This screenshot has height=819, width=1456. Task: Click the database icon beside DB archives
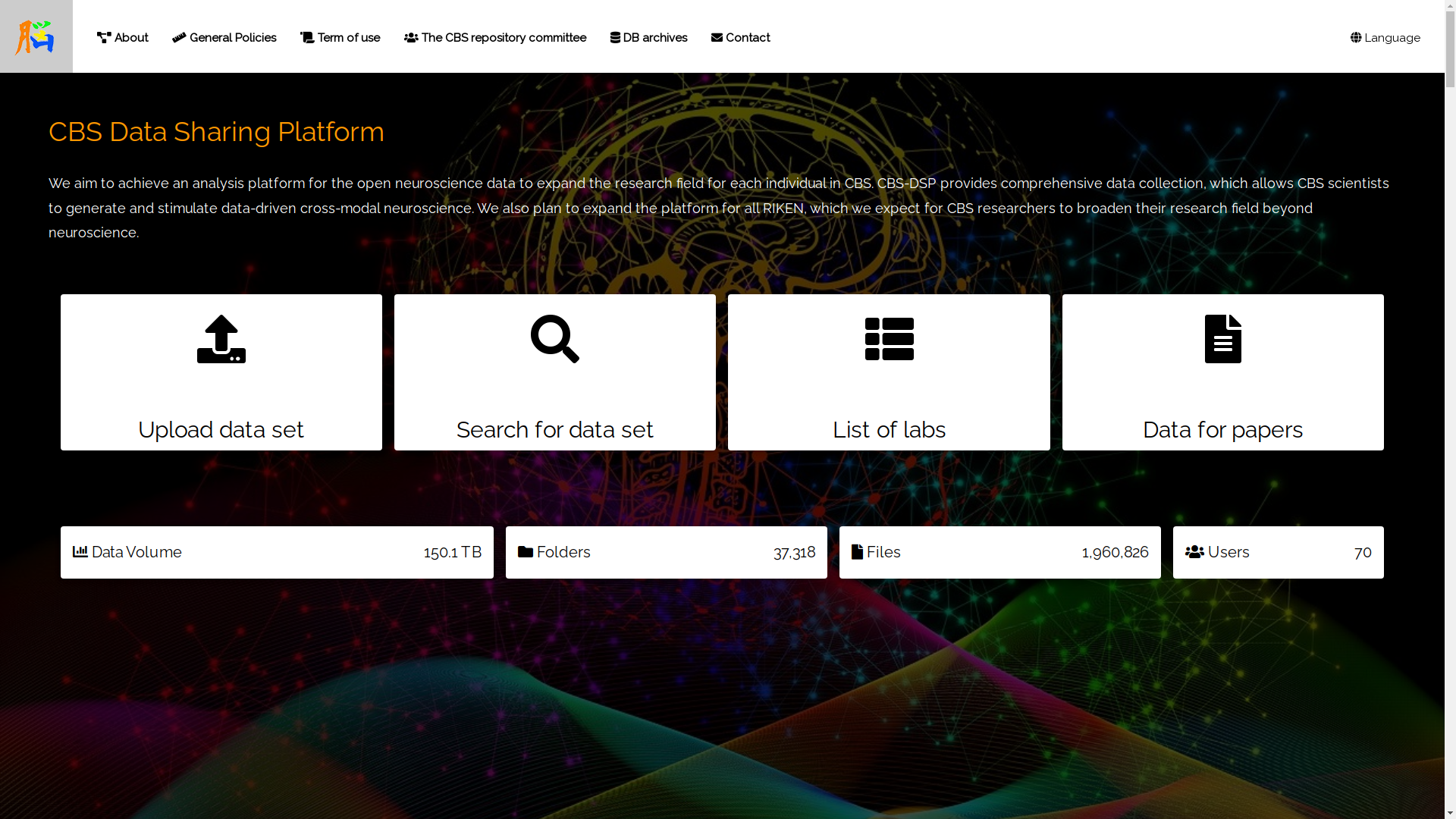(615, 37)
